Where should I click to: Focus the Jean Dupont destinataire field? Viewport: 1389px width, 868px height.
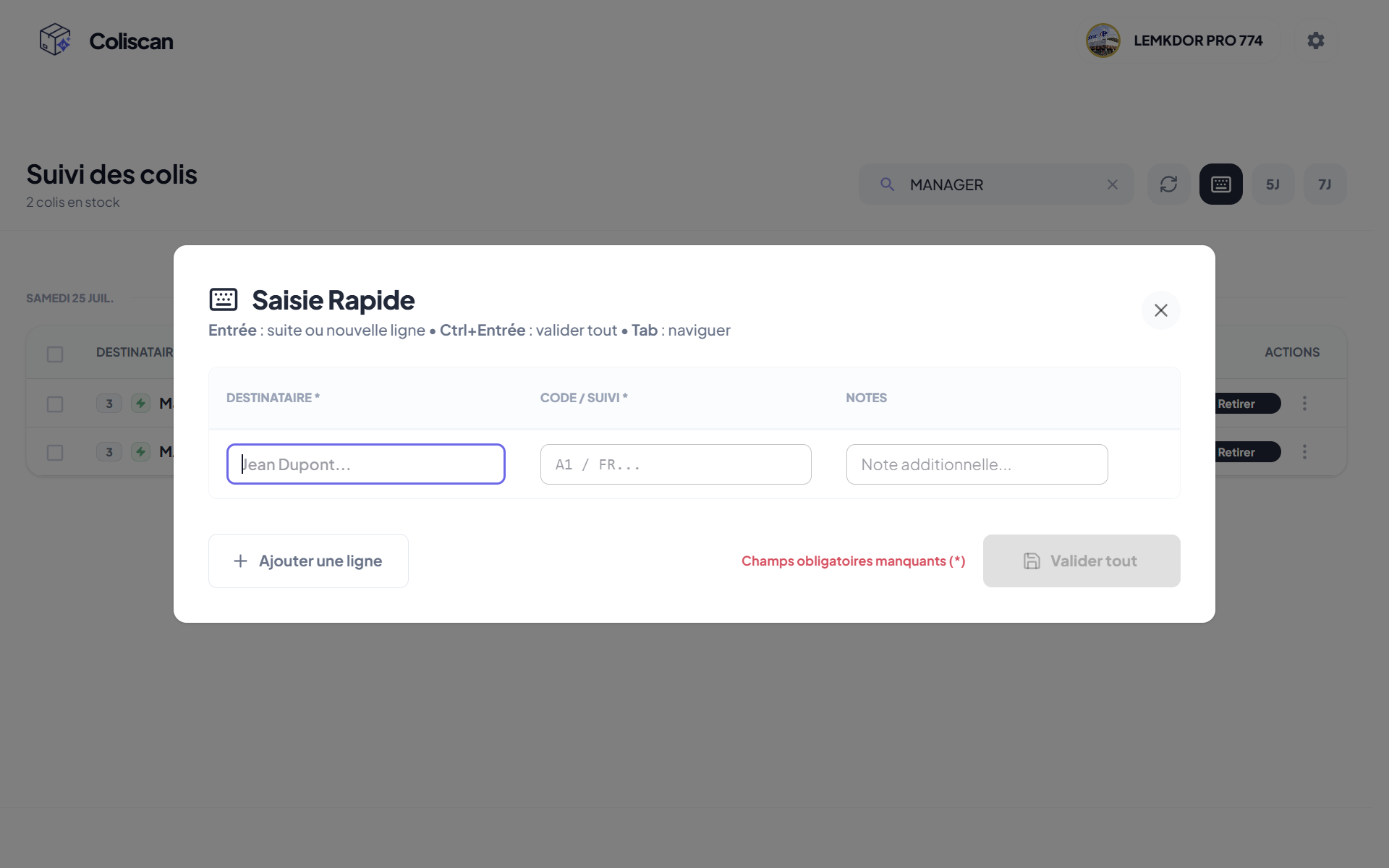pyautogui.click(x=366, y=464)
